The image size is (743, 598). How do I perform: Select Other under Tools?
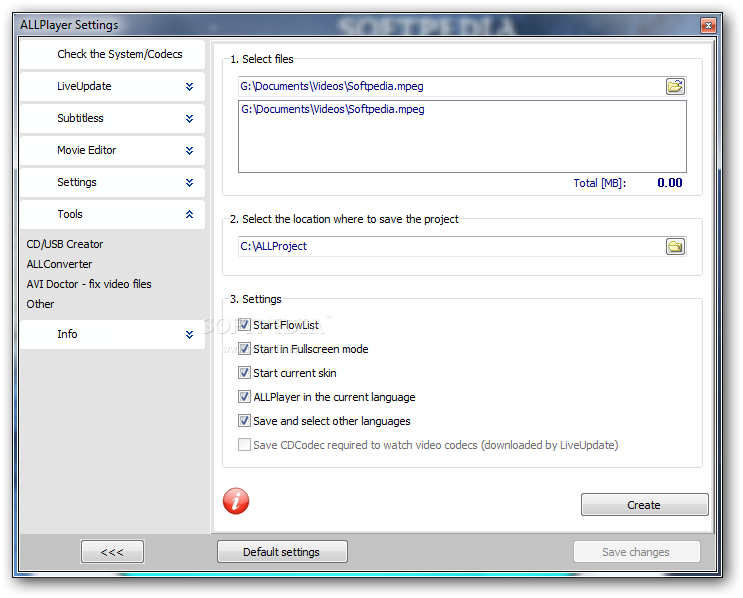click(40, 304)
